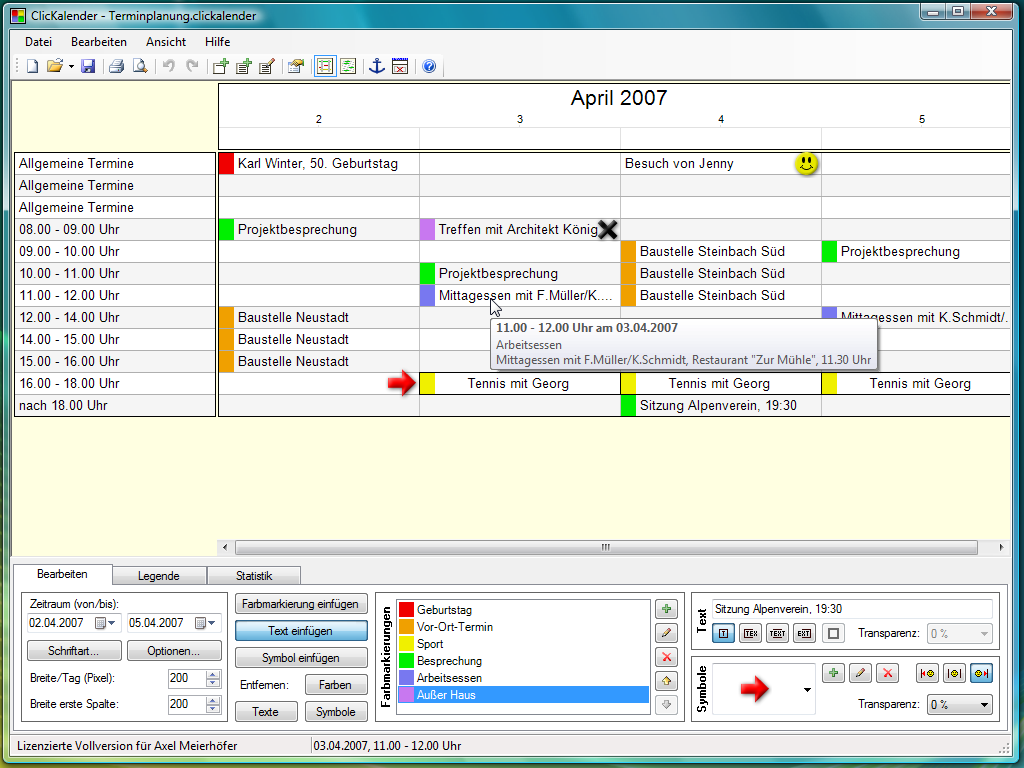The height and width of the screenshot is (768, 1024).
Task: Add a new color marking with green plus
Action: pyautogui.click(x=667, y=609)
